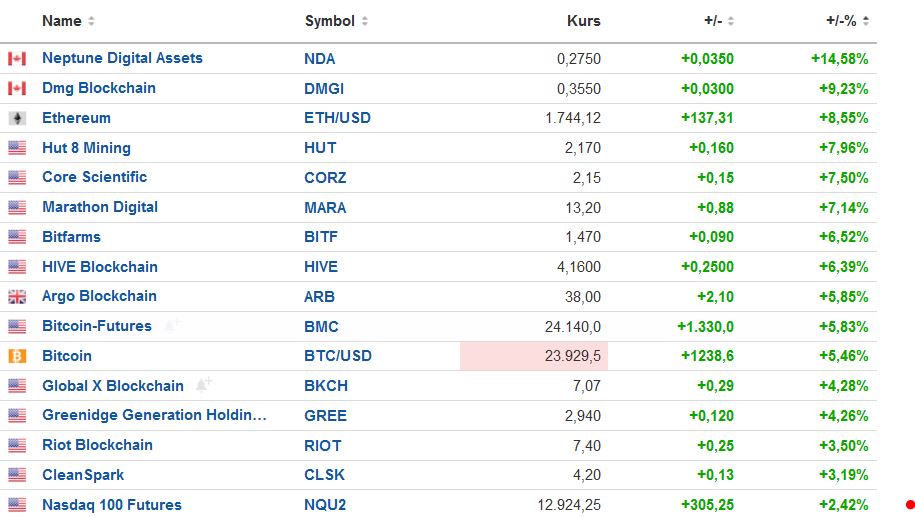Click Canadian flag beside Neptune Digital Assets
915x517 pixels.
17,59
